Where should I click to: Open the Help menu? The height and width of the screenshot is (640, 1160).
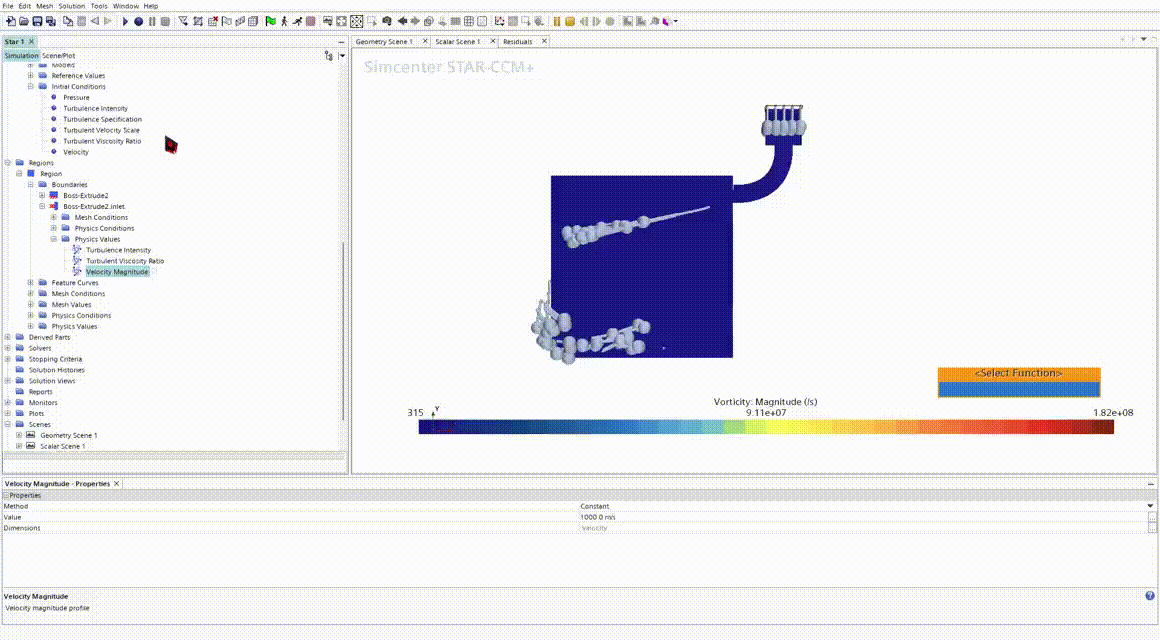[150, 6]
